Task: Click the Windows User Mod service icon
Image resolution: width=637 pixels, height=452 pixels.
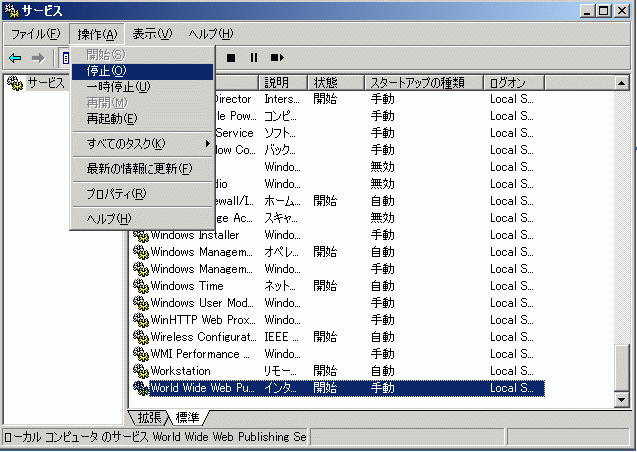Action: [x=141, y=303]
